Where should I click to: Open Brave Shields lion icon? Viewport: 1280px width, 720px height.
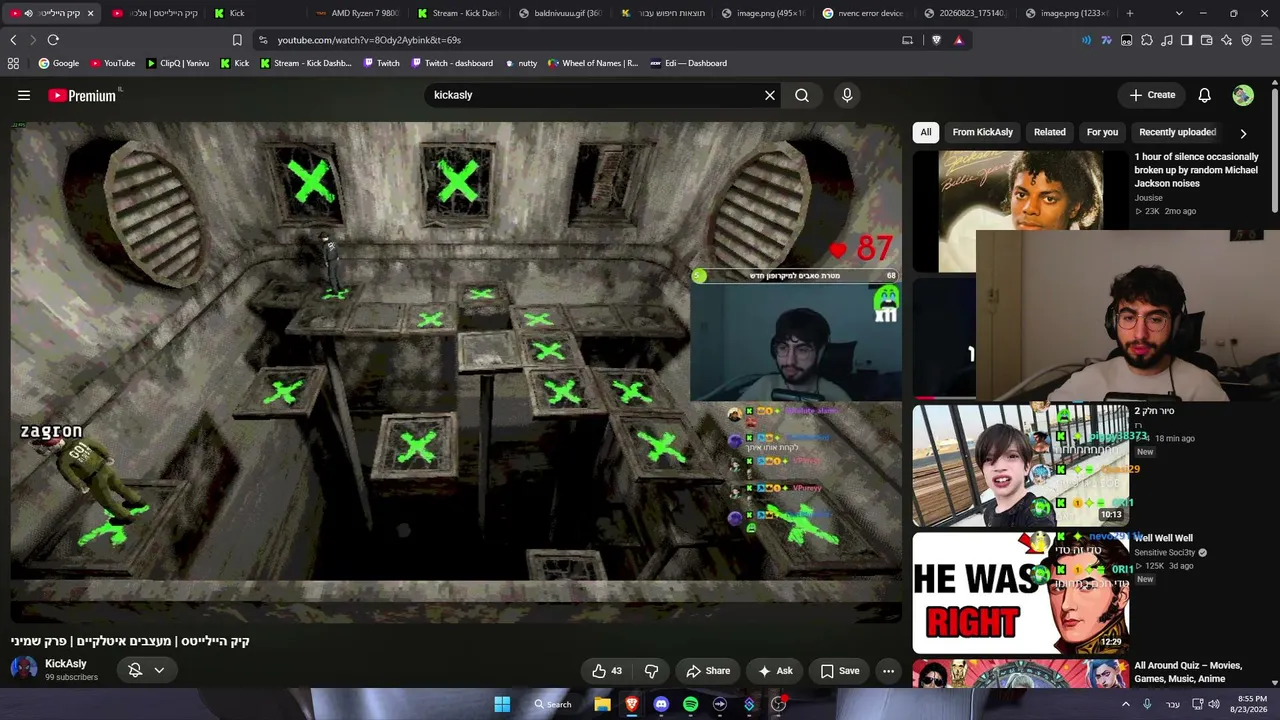(936, 40)
